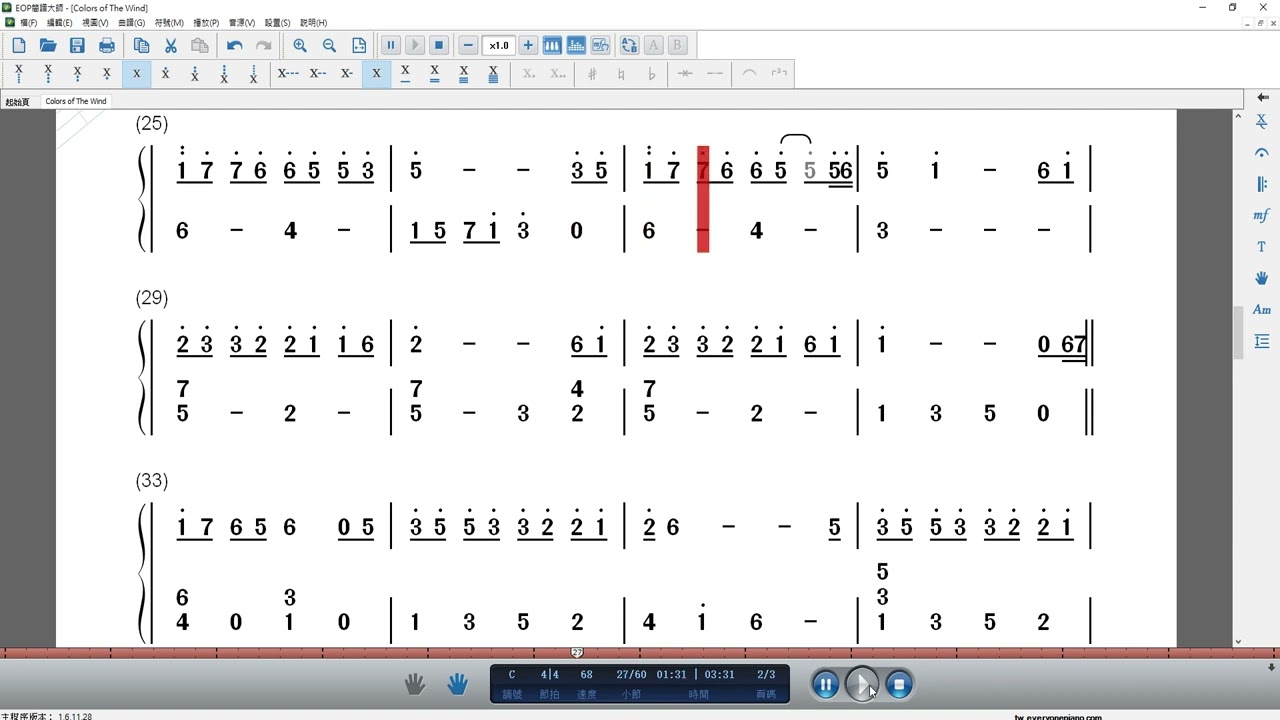Toggle left hand gray icon
The width and height of the screenshot is (1280, 720).
coord(415,684)
